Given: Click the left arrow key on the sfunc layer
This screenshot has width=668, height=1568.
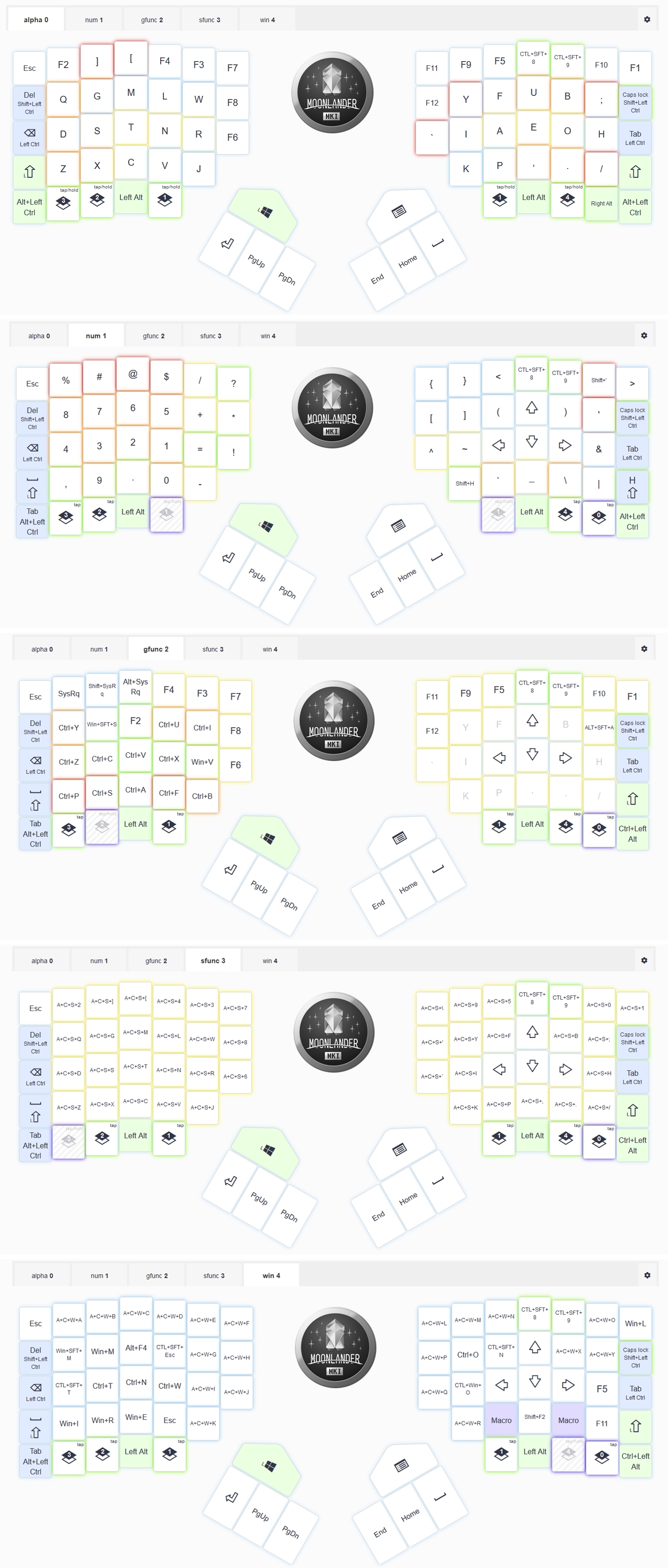Looking at the screenshot, I should (x=499, y=1069).
